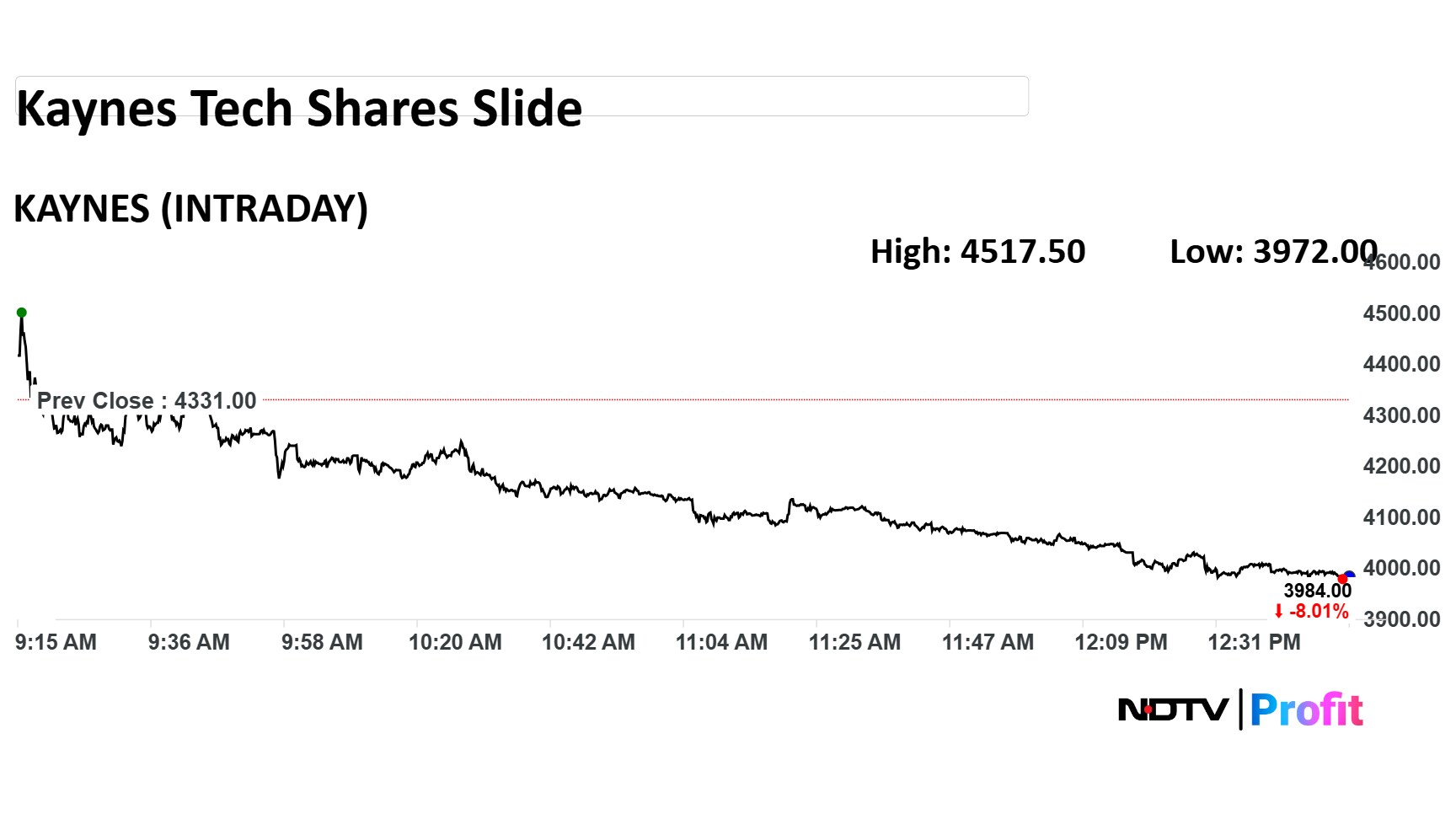This screenshot has height=819, width=1456.
Task: Click the 9:15 AM time axis label
Action: [x=56, y=642]
